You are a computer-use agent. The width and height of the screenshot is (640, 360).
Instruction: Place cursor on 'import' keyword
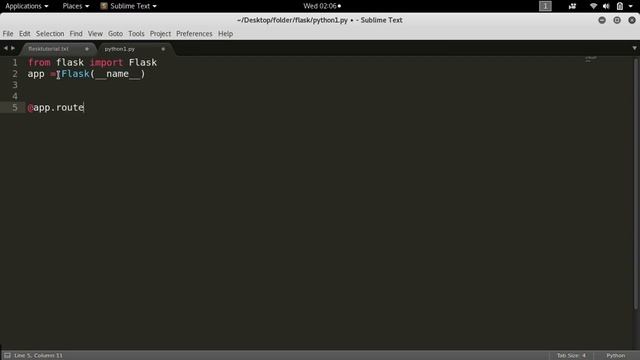(x=106, y=62)
